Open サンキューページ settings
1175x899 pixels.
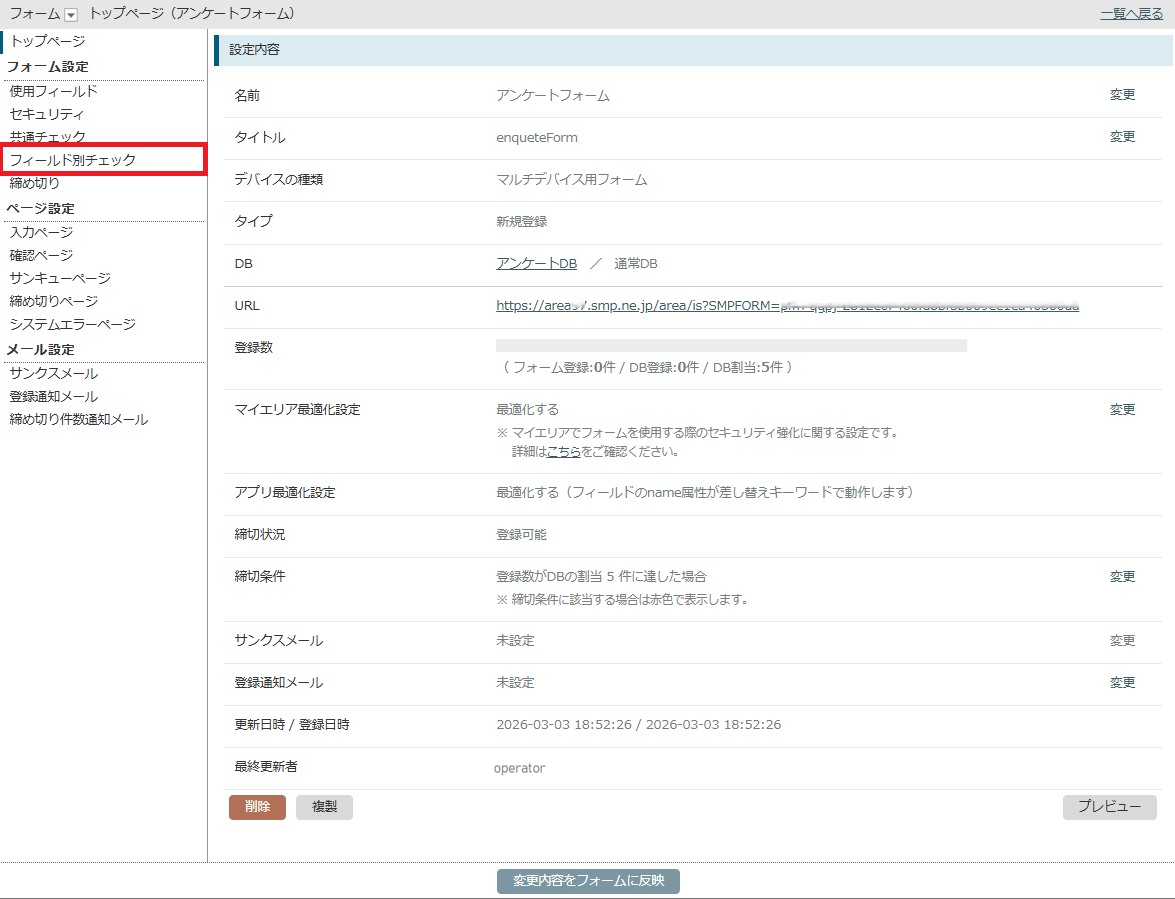point(60,278)
